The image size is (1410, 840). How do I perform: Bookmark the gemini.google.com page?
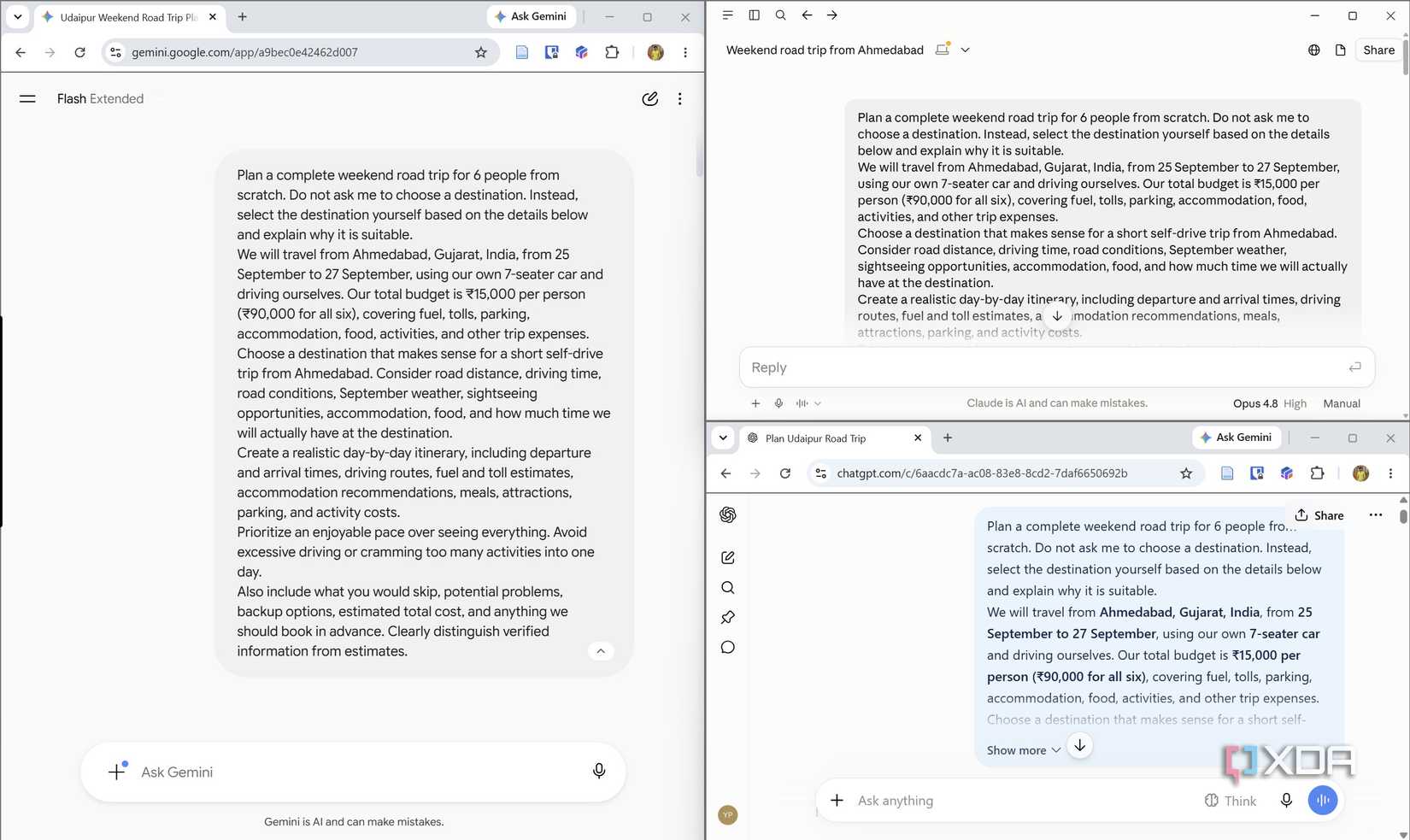(x=481, y=52)
